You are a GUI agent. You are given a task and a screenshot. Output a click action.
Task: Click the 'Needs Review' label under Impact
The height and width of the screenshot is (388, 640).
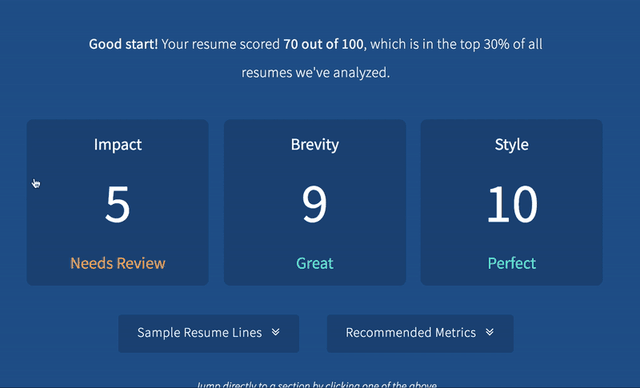point(118,263)
